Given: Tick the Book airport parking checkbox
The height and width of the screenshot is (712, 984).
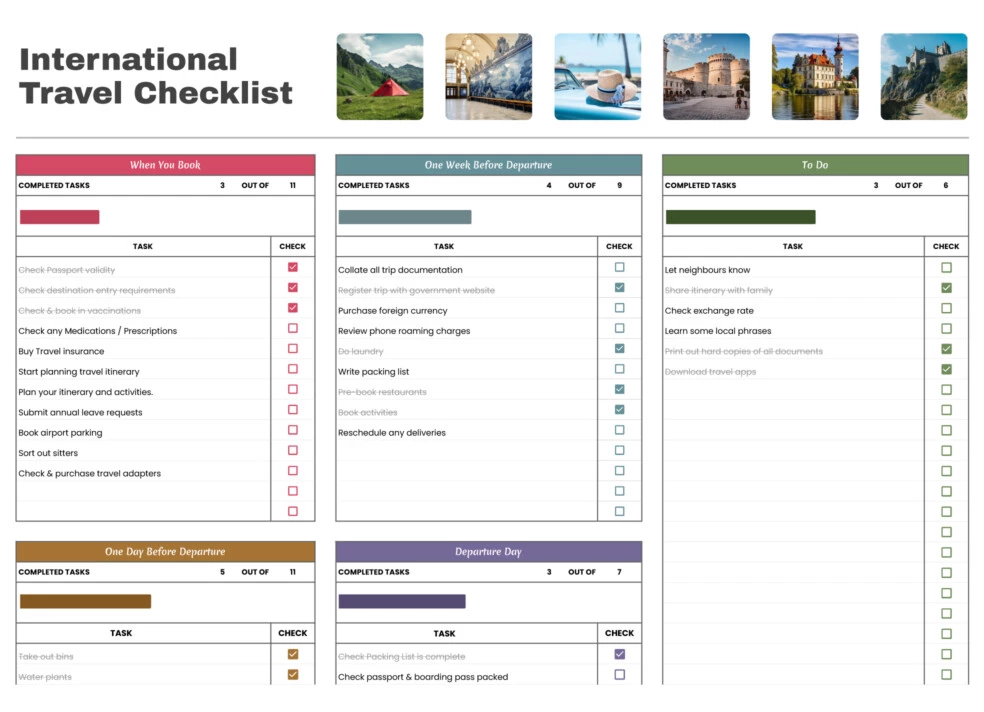Looking at the screenshot, I should point(292,430).
